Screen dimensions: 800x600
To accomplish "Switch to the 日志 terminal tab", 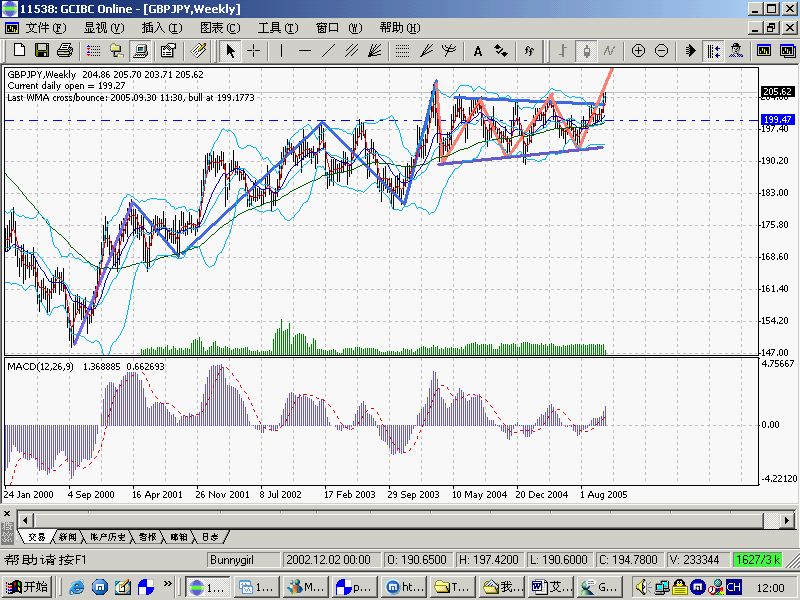I will (210, 537).
